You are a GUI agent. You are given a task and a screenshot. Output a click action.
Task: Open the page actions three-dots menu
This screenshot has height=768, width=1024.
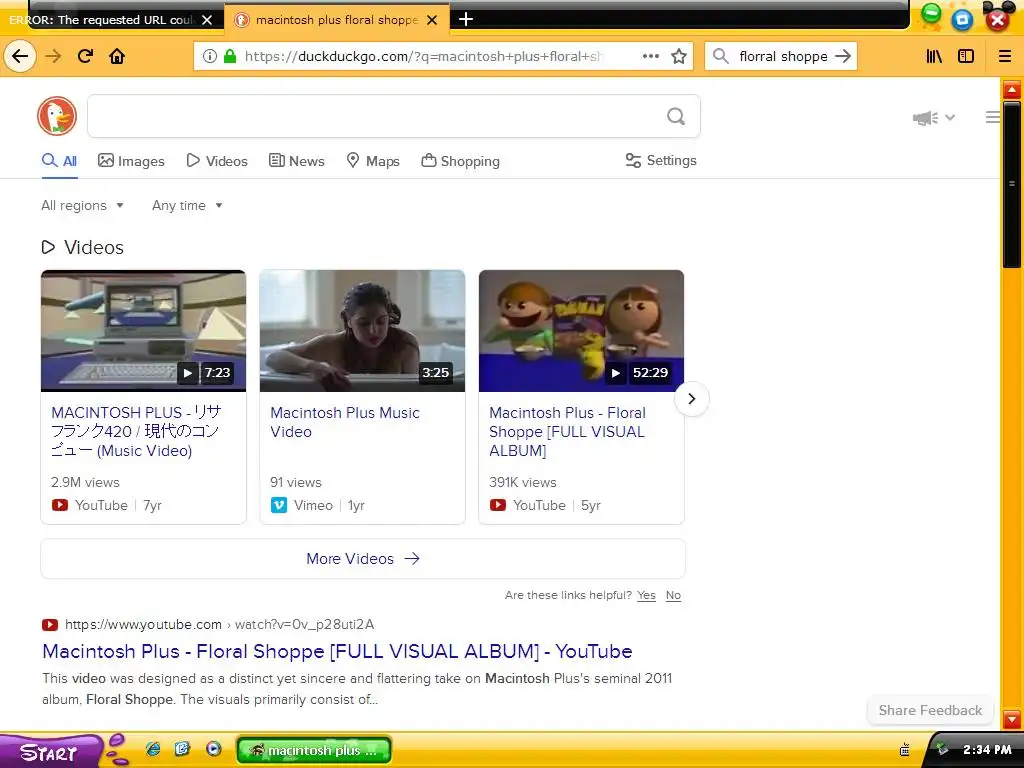pyautogui.click(x=650, y=56)
